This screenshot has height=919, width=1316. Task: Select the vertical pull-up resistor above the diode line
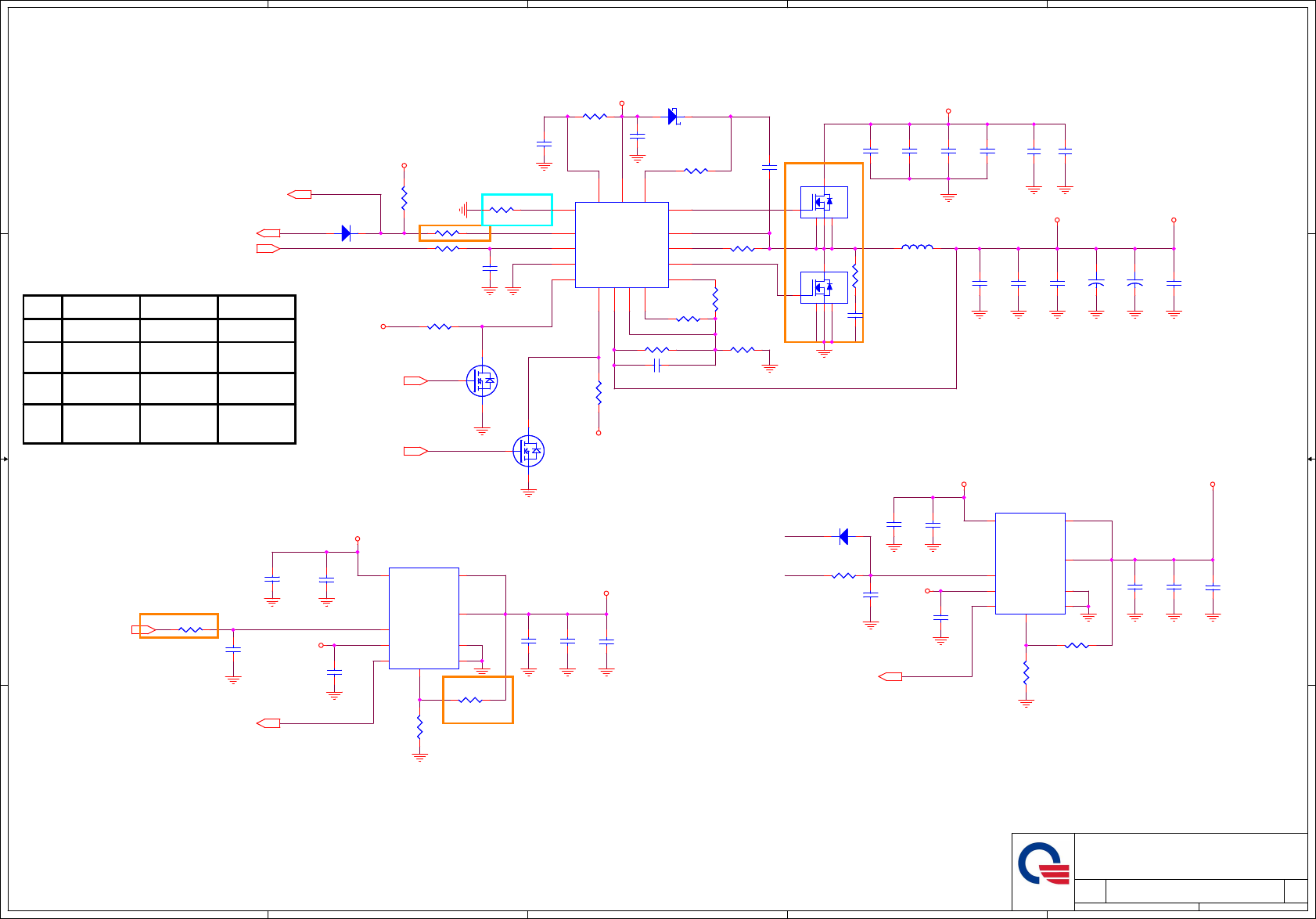click(x=405, y=198)
